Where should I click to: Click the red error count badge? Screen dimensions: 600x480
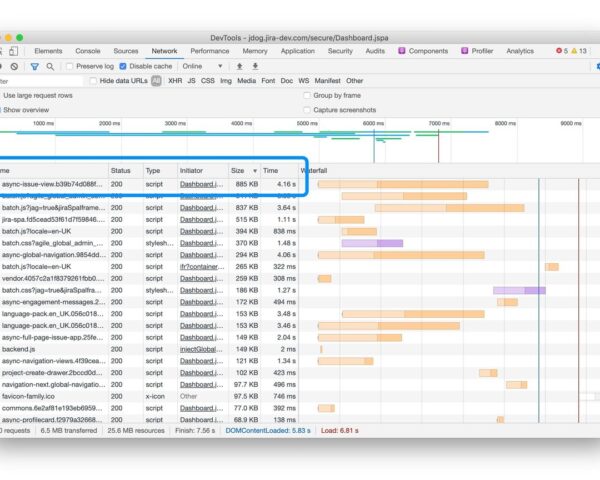562,50
